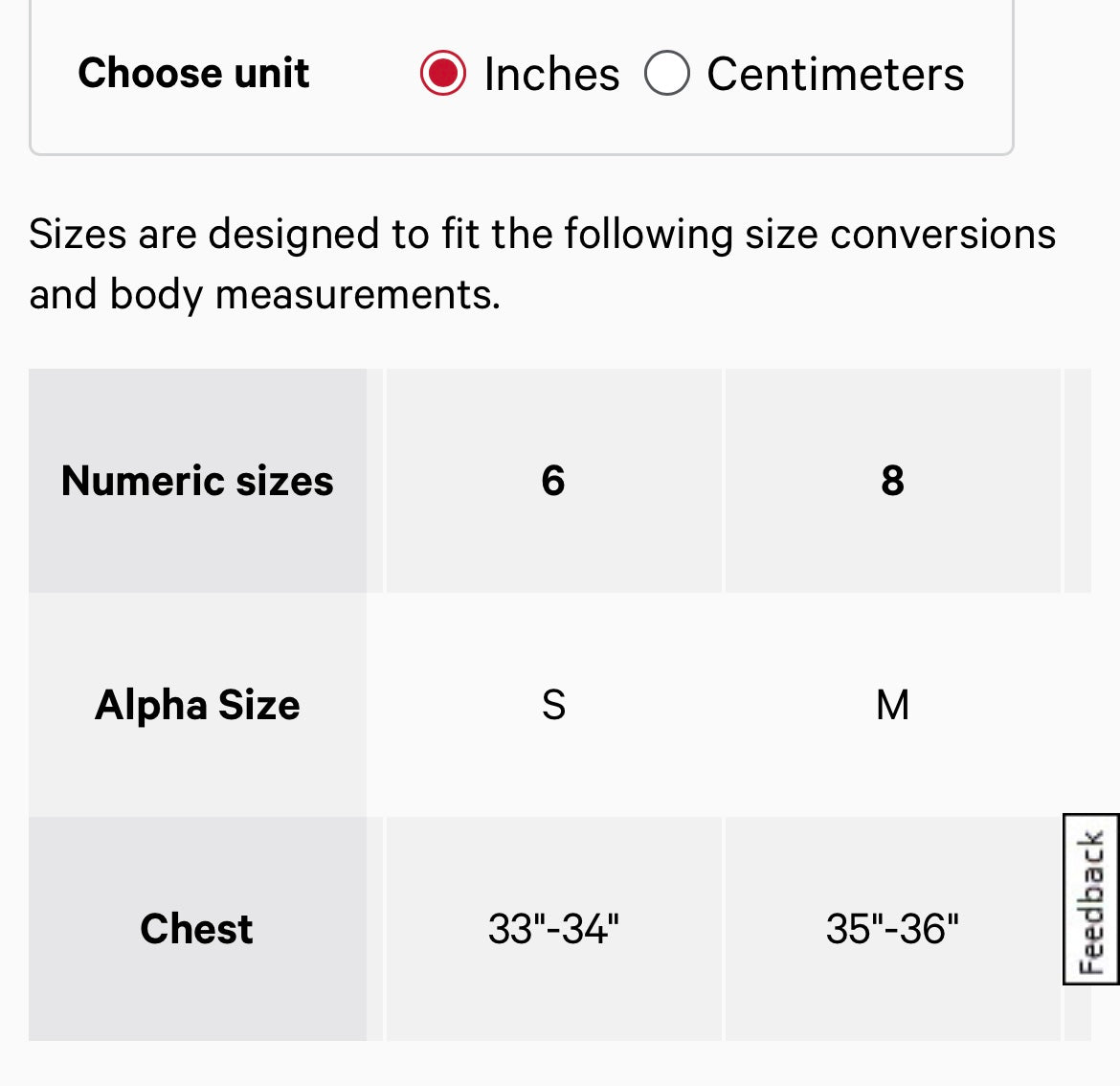The image size is (1120, 1086).
Task: Open the vertical Feedback side tab
Action: point(1090,898)
